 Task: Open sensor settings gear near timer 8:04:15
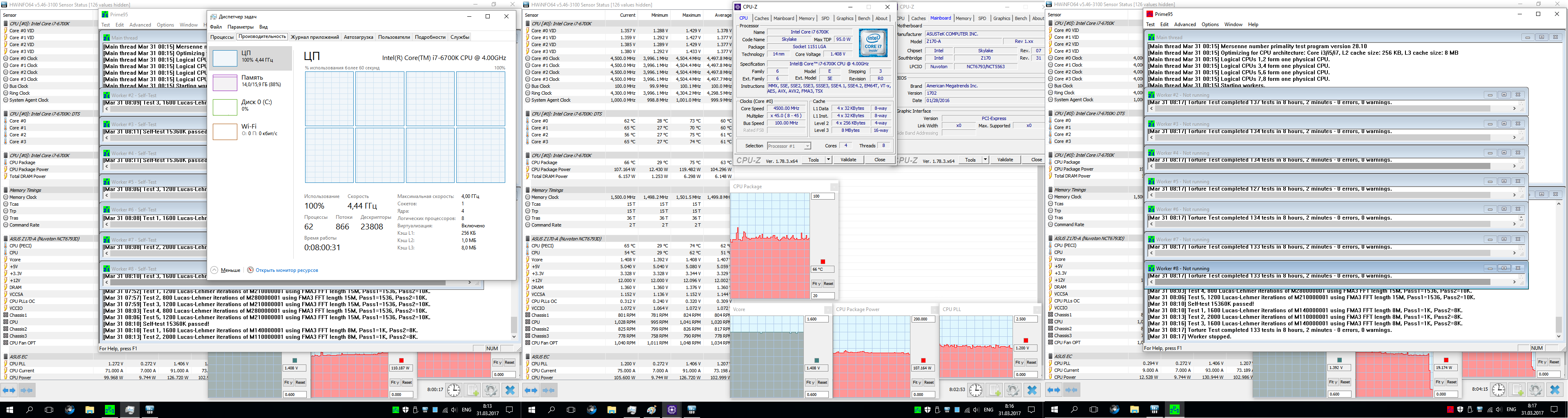(1535, 389)
